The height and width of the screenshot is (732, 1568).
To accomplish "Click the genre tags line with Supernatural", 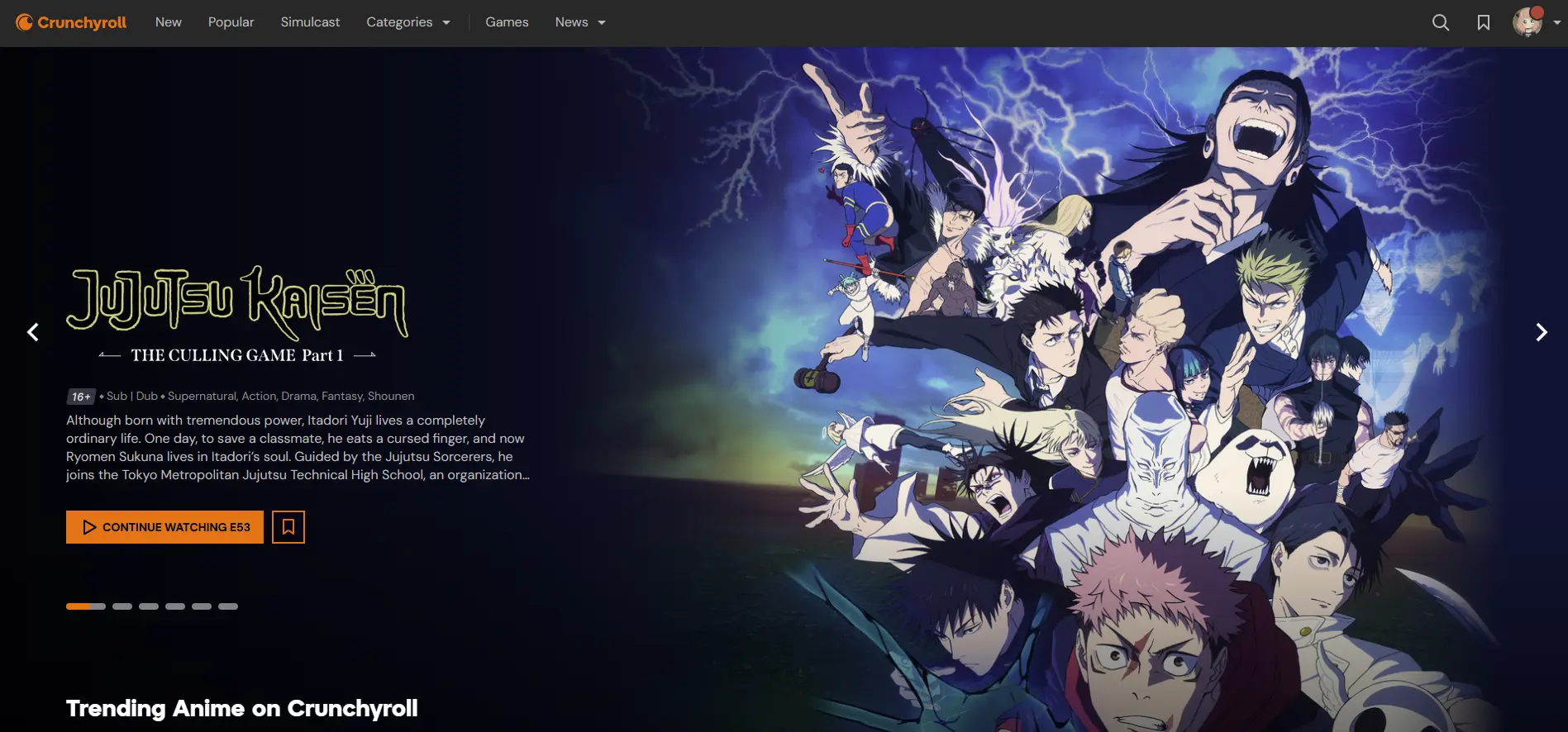I will tap(291, 397).
